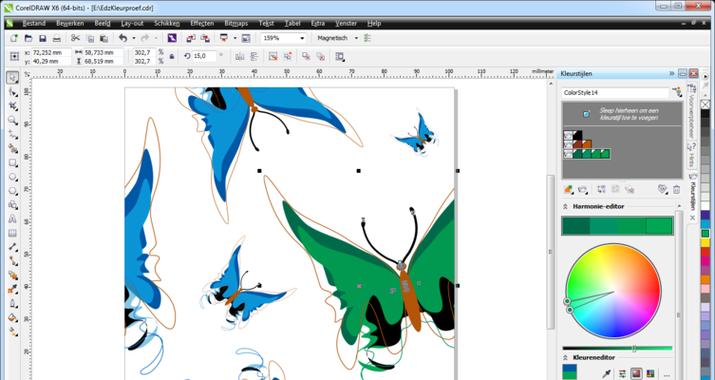
Task: Select the Basic Shapes tool
Action: click(x=13, y=205)
